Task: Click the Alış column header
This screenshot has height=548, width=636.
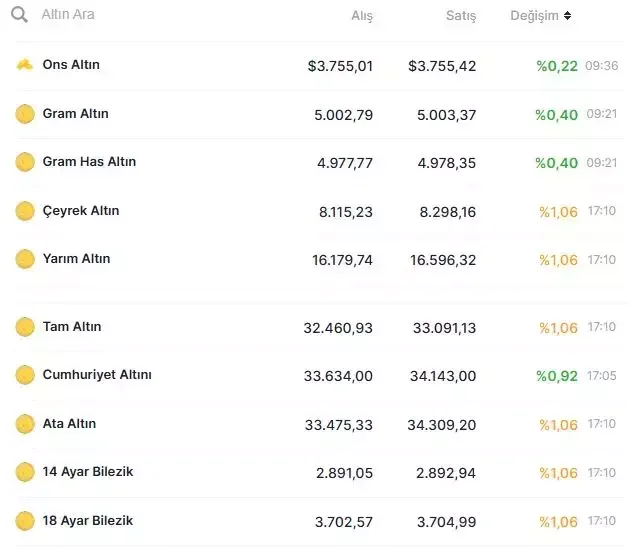Action: pyautogui.click(x=361, y=16)
